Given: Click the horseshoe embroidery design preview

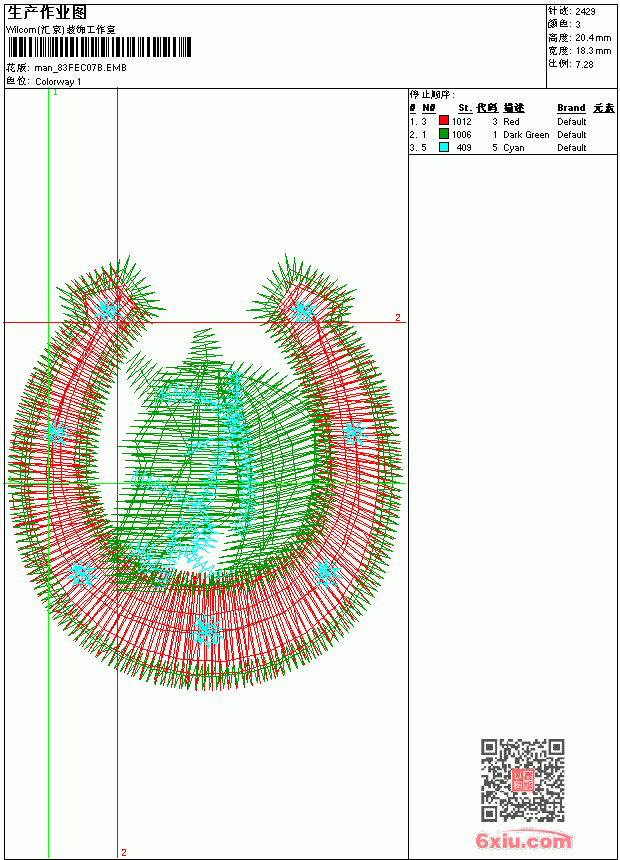Looking at the screenshot, I should click(205, 472).
